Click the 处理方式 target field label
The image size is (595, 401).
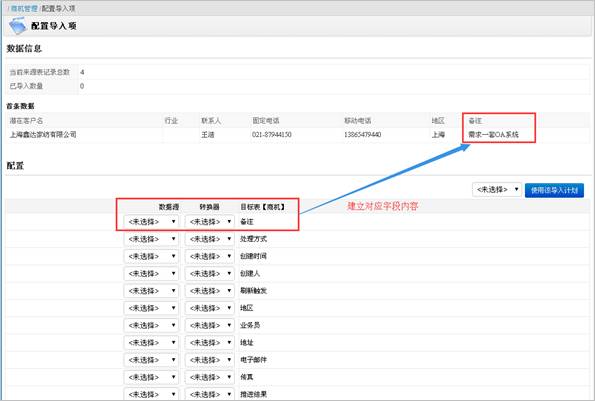(253, 239)
